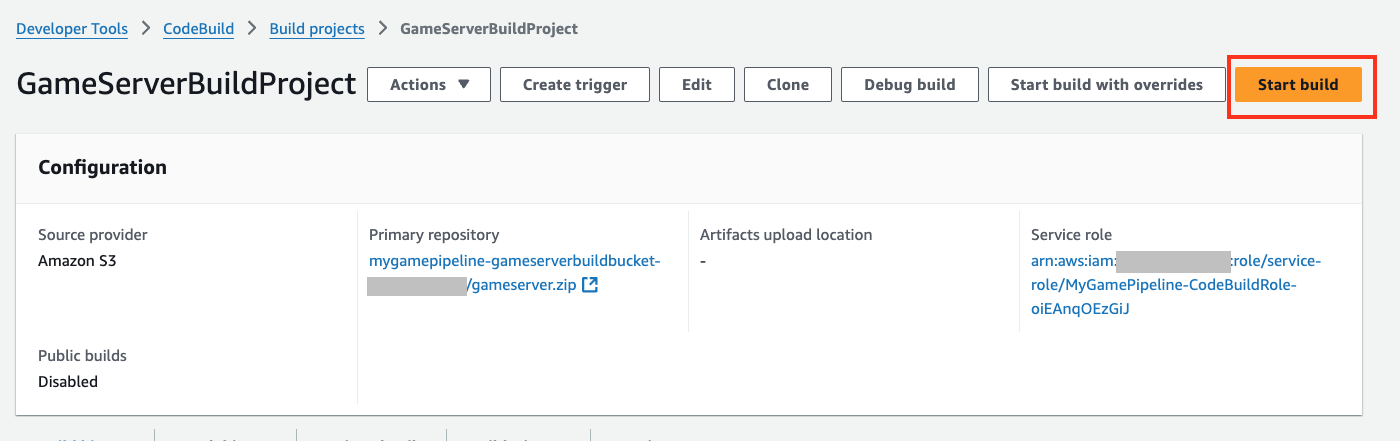The width and height of the screenshot is (1400, 441).
Task: Open the Developer Tools breadcrumb link
Action: pyautogui.click(x=72, y=29)
